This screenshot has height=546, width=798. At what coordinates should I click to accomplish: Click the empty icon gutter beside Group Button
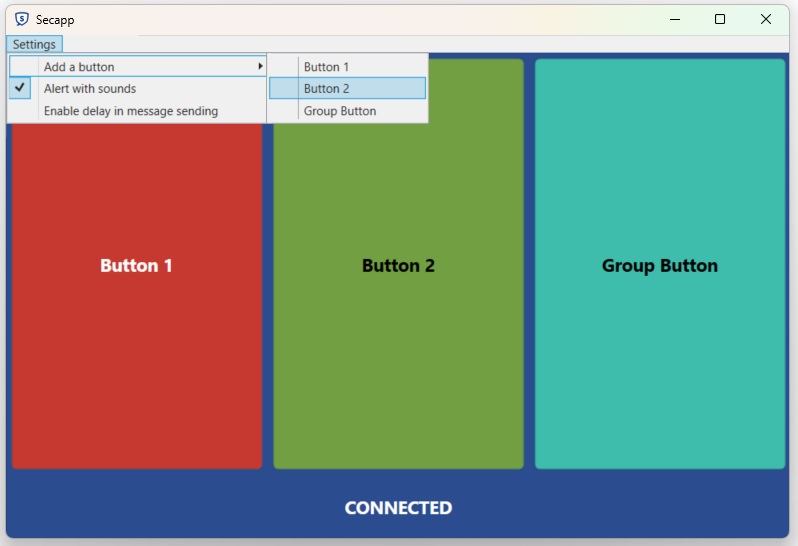(x=284, y=111)
